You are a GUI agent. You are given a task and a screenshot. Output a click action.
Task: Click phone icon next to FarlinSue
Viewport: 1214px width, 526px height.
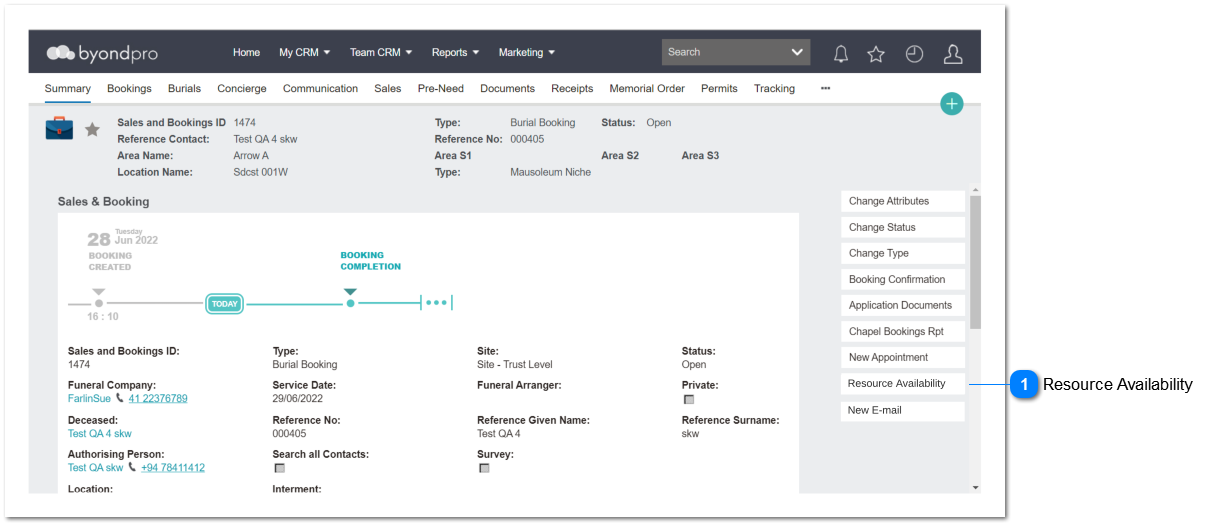pos(120,398)
